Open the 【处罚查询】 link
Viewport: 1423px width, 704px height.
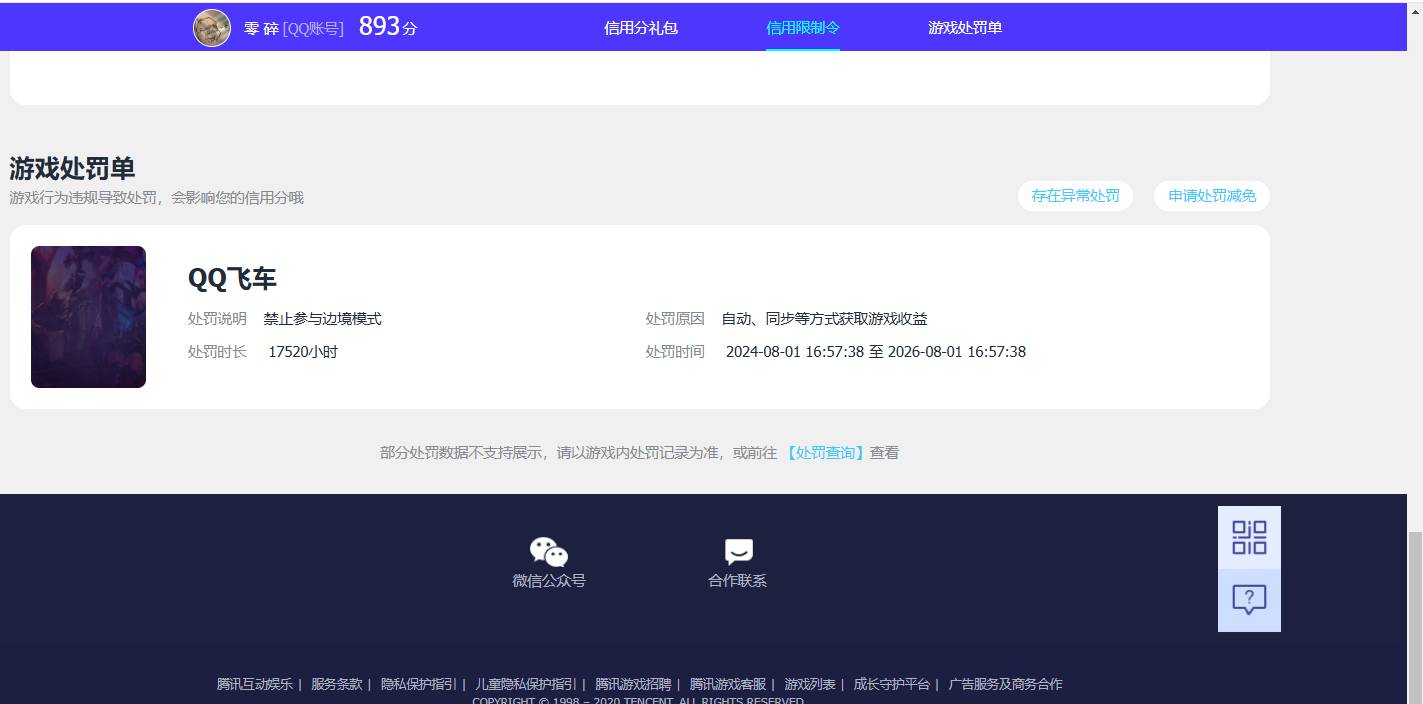[824, 452]
